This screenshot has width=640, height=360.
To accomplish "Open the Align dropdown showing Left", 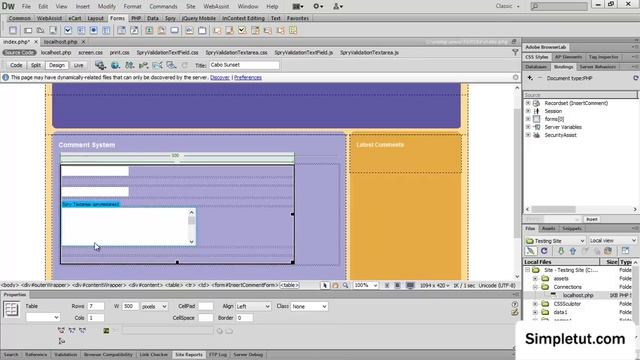I will tap(253, 306).
